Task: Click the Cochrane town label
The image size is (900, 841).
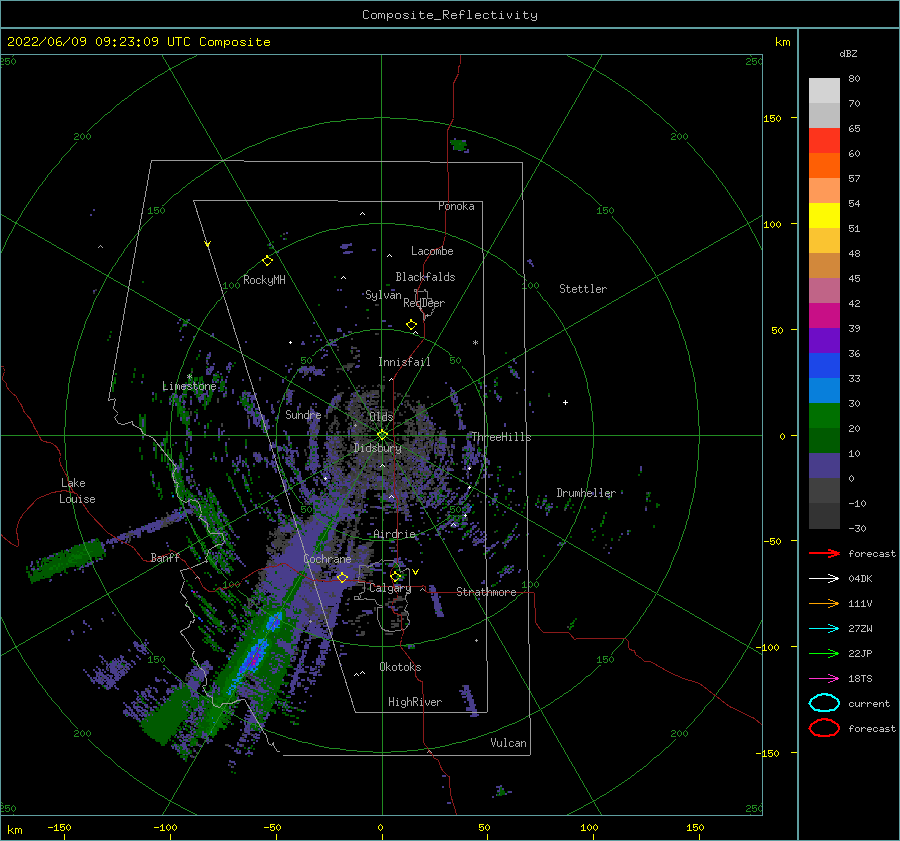Action: pos(327,559)
